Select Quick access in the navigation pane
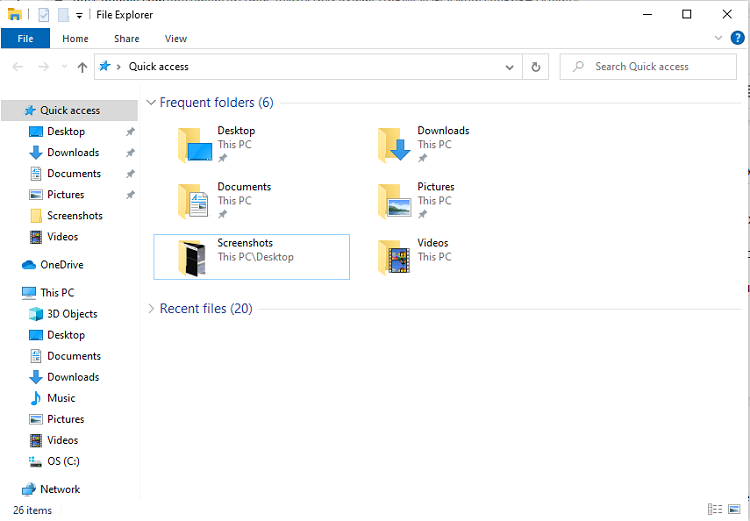This screenshot has width=750, height=521. pos(69,111)
